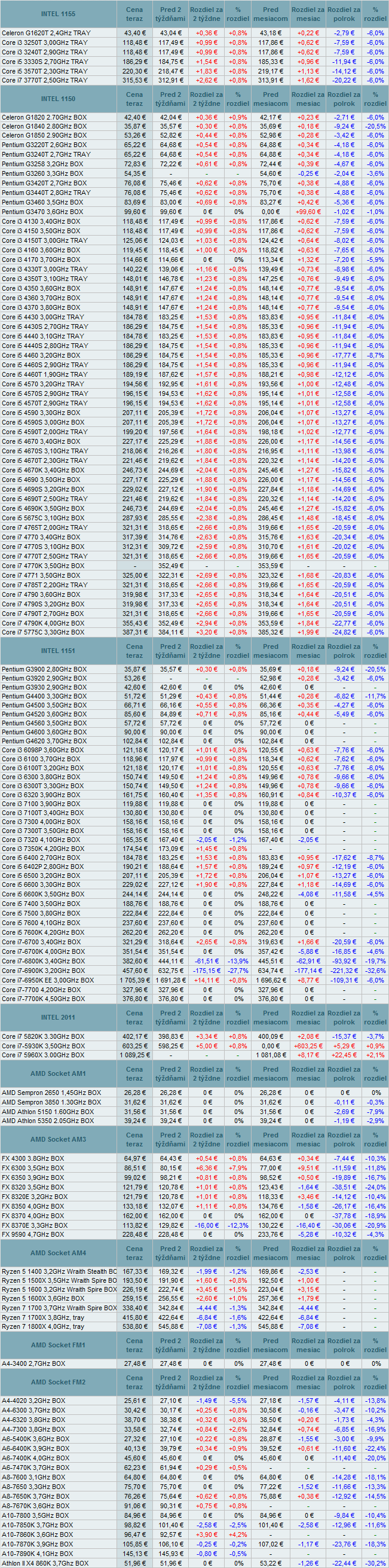Select the Core i7 5775C 3,30GHz BOX row name
Screen dimensions: 389x1568
(x=42, y=633)
